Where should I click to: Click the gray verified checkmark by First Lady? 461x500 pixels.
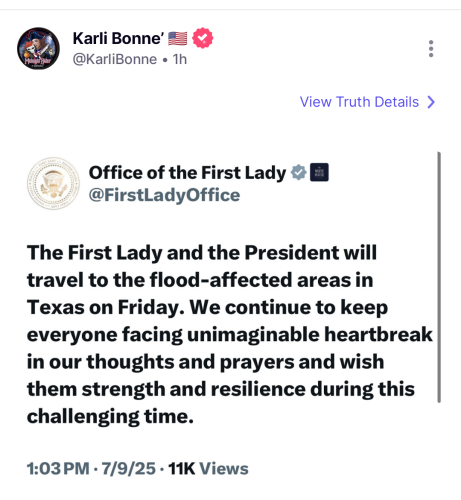pos(298,172)
